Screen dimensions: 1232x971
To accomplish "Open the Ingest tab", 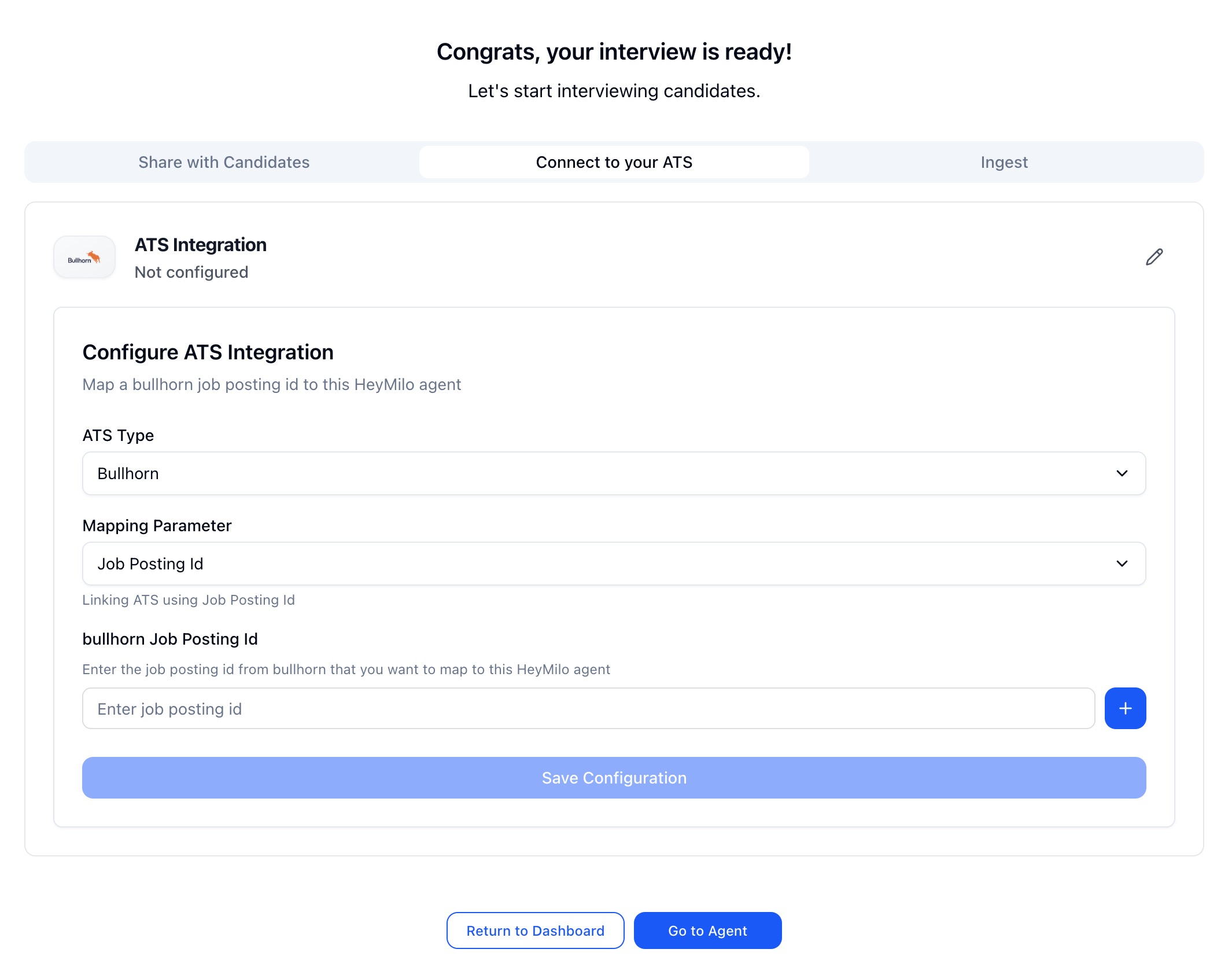I will pos(1004,162).
